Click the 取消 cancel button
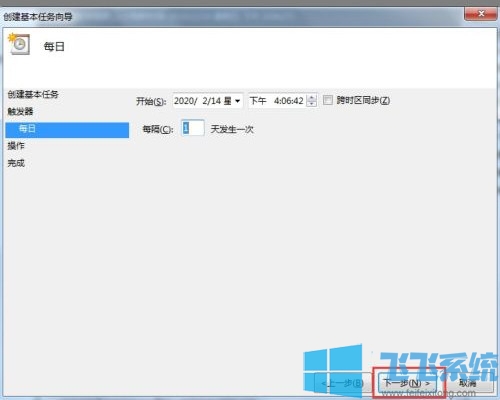This screenshot has width=500, height=400. click(x=467, y=383)
